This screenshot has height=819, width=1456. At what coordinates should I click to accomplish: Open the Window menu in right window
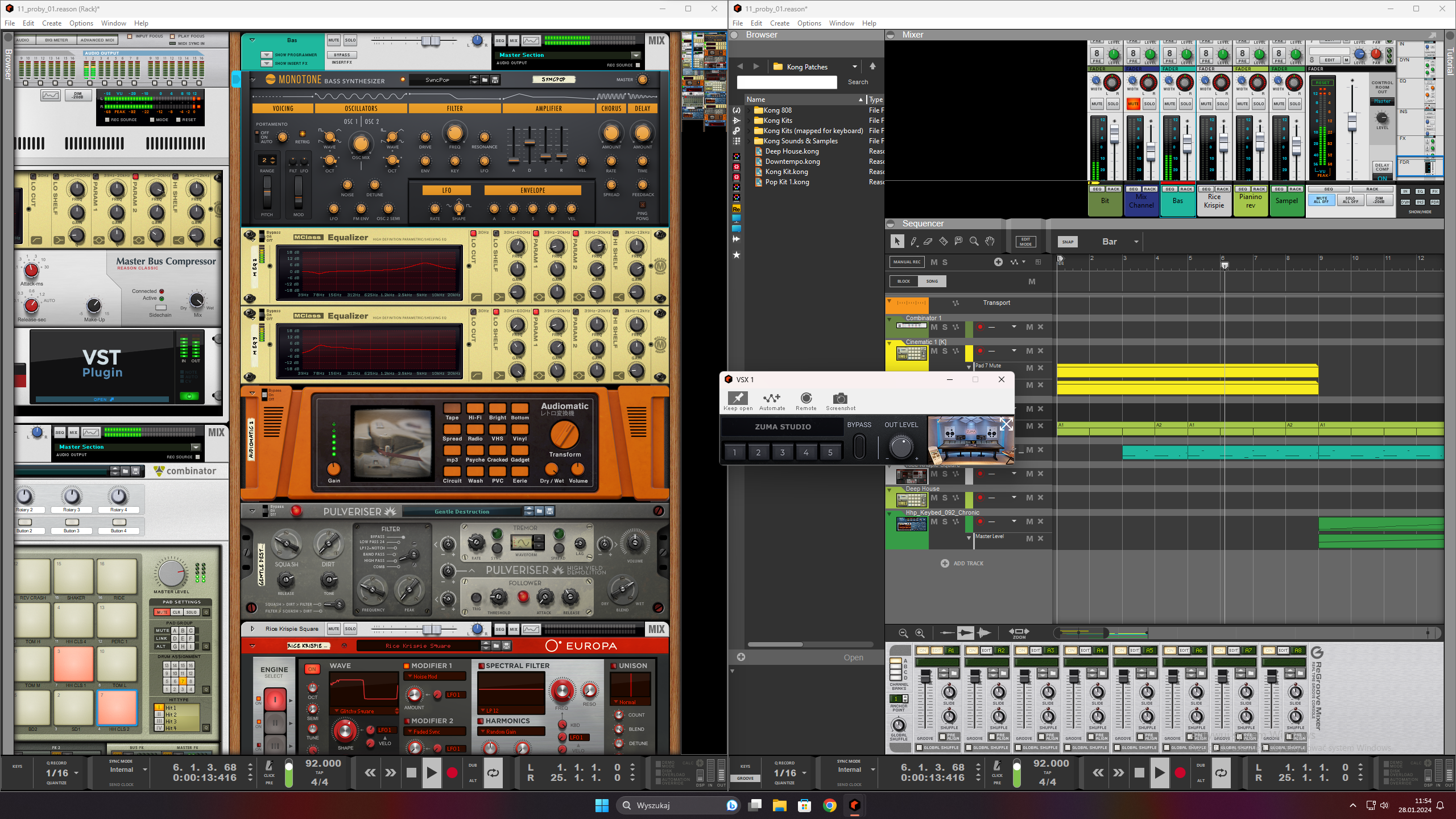(841, 23)
